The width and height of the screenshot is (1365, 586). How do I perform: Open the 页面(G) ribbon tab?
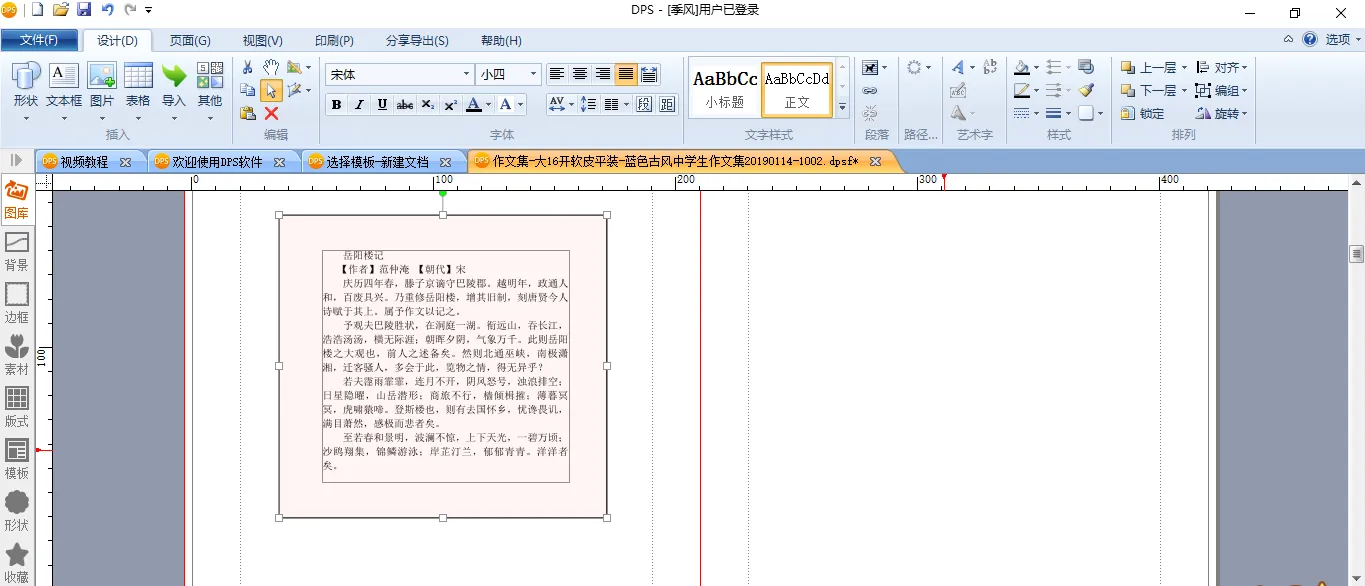(x=190, y=41)
